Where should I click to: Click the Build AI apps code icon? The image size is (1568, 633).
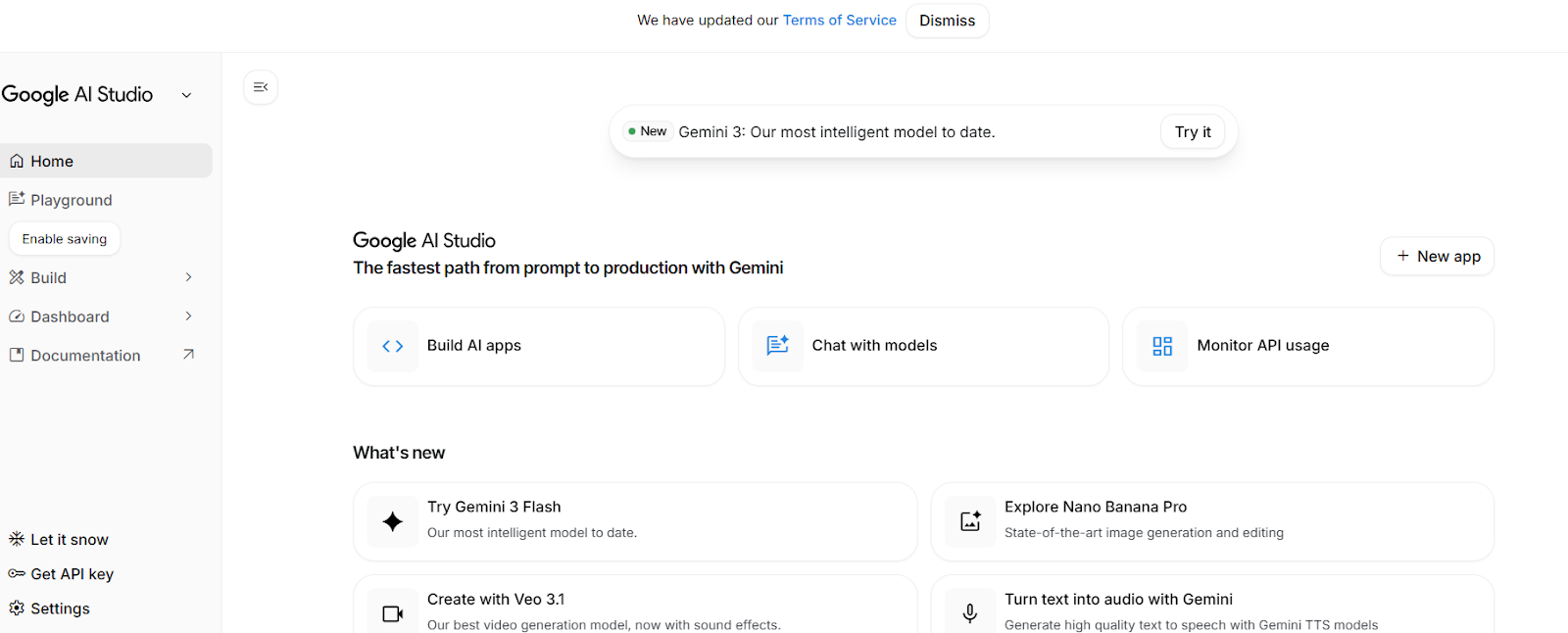pos(392,346)
